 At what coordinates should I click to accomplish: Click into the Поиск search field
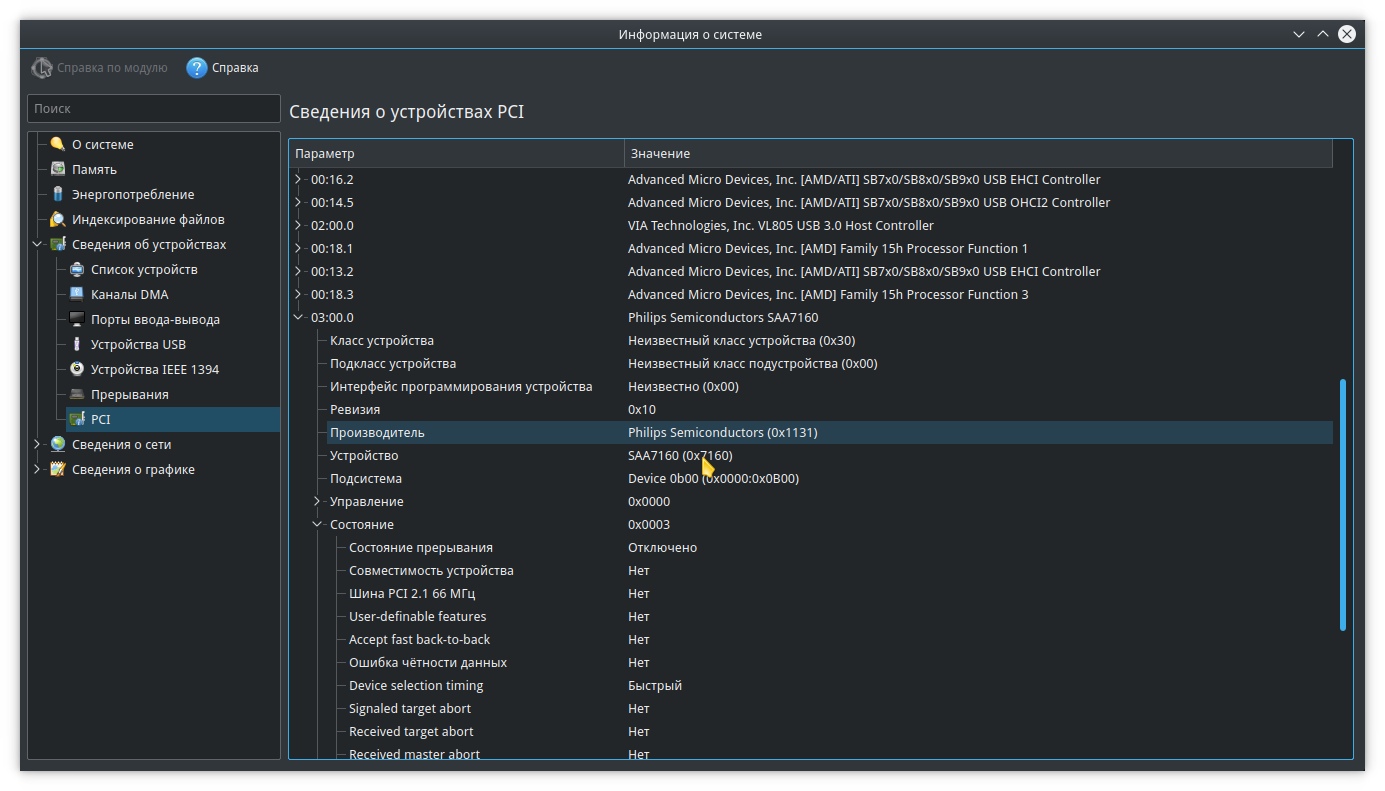[154, 108]
